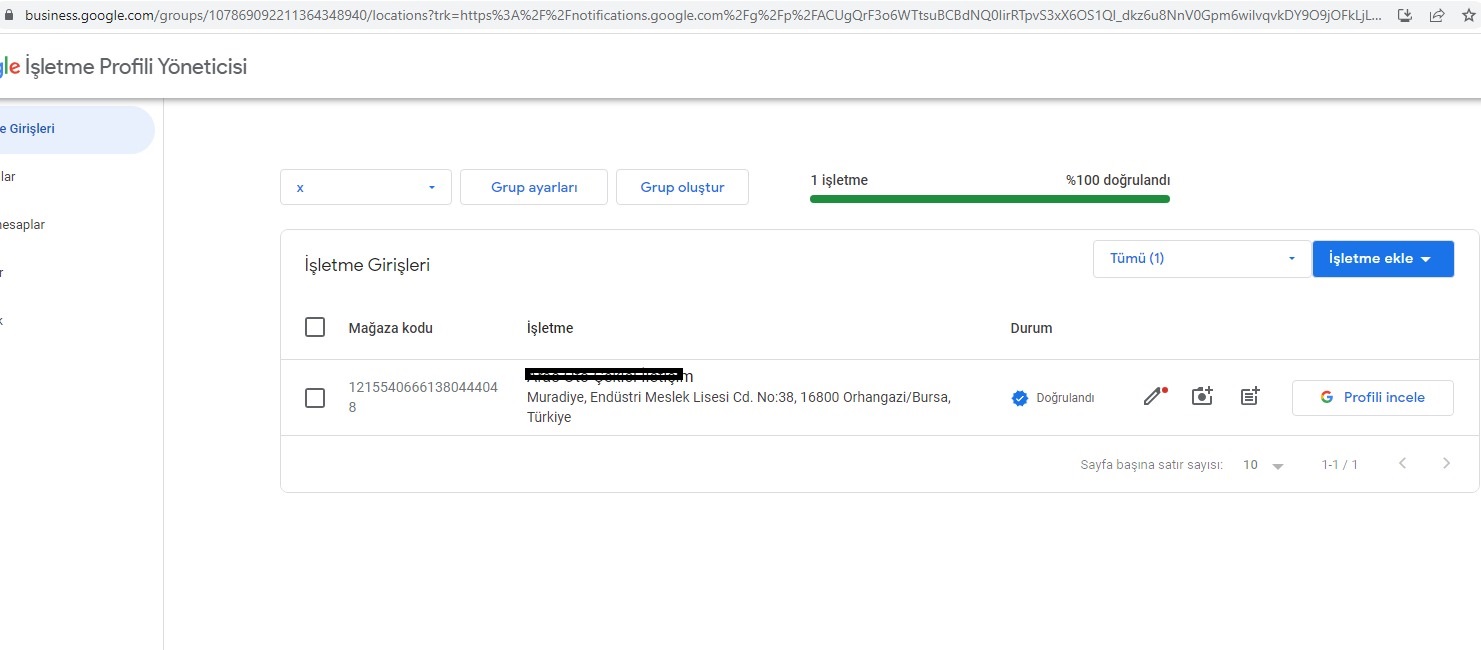
Task: Click the pencil edit icon for the business
Action: click(1154, 397)
